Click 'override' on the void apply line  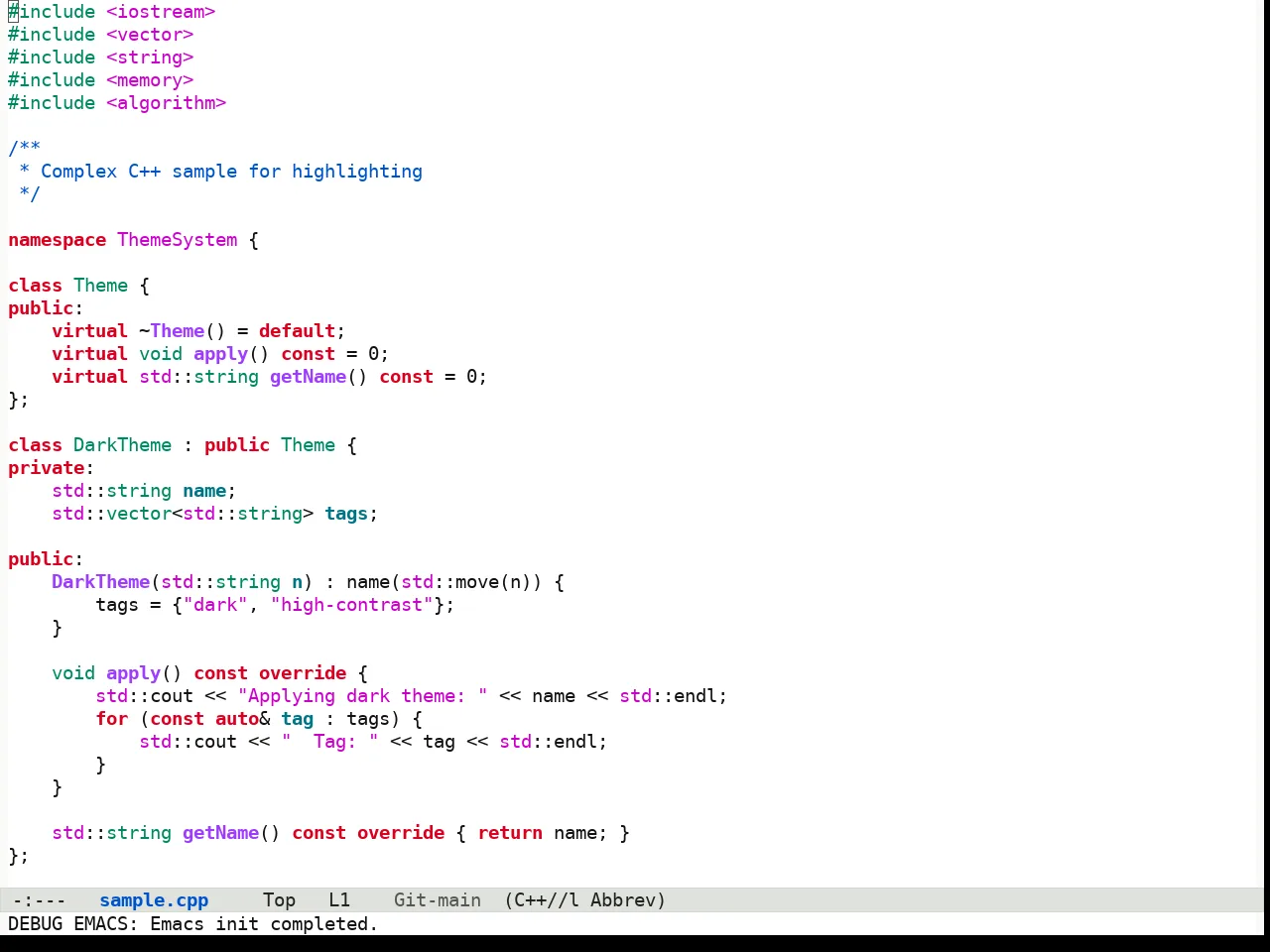(303, 673)
